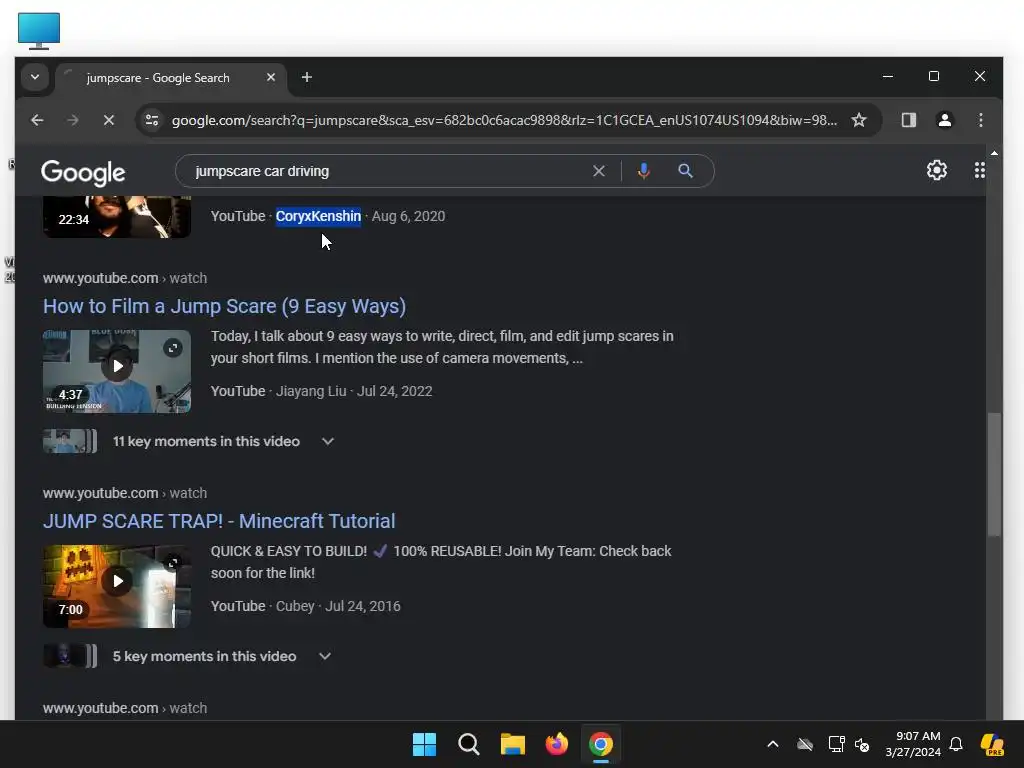Click the Jiayang Liu channel text
This screenshot has height=768, width=1024.
[x=311, y=391]
